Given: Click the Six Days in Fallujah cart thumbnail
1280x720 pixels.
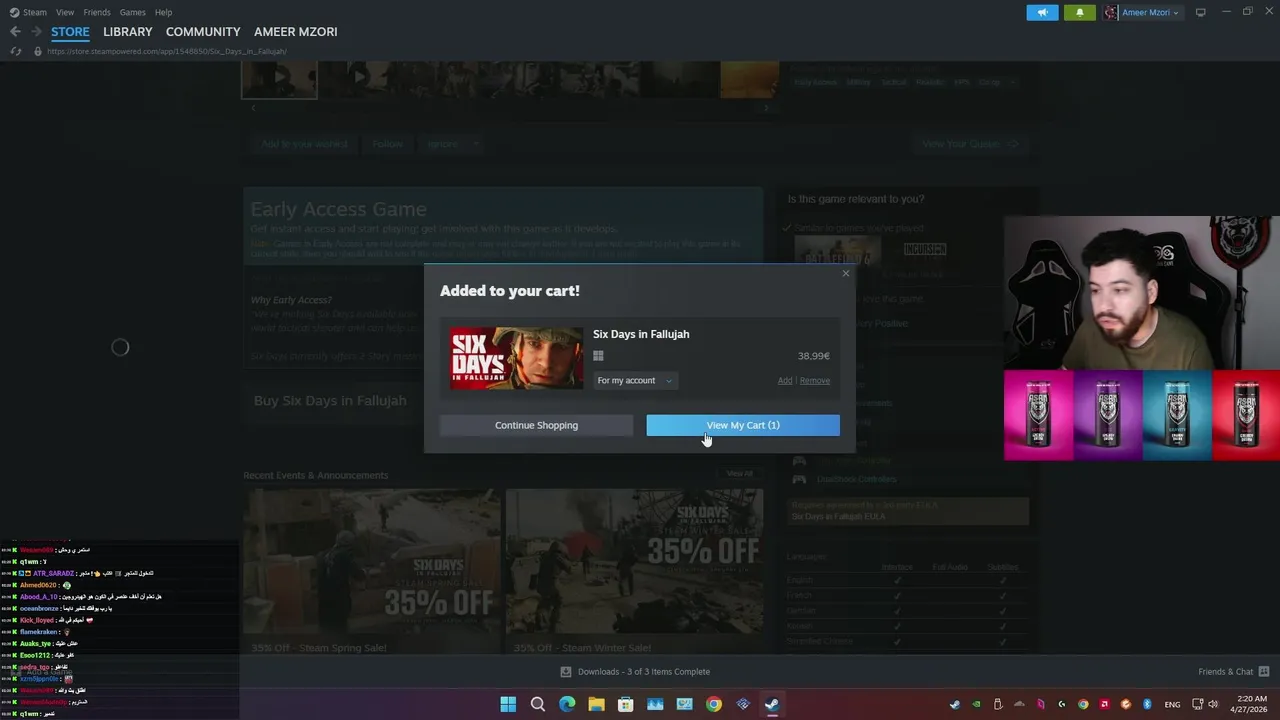Looking at the screenshot, I should point(516,358).
